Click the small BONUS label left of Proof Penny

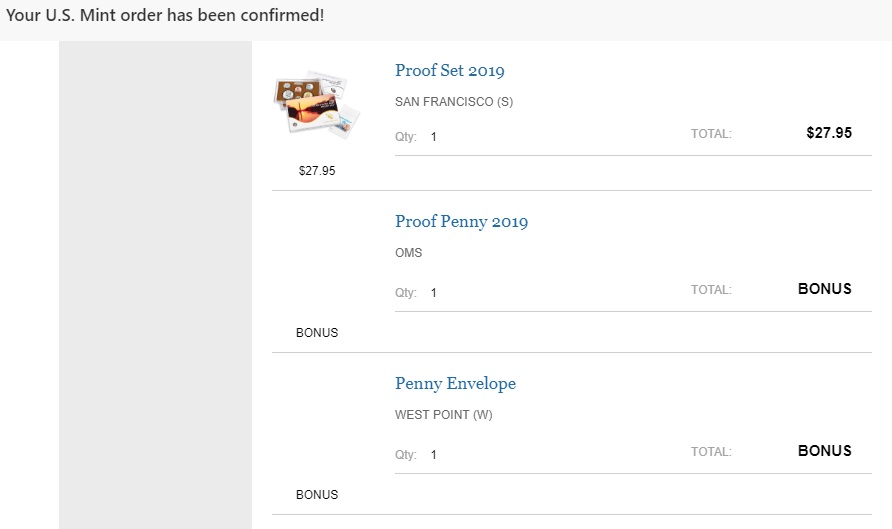pos(317,333)
